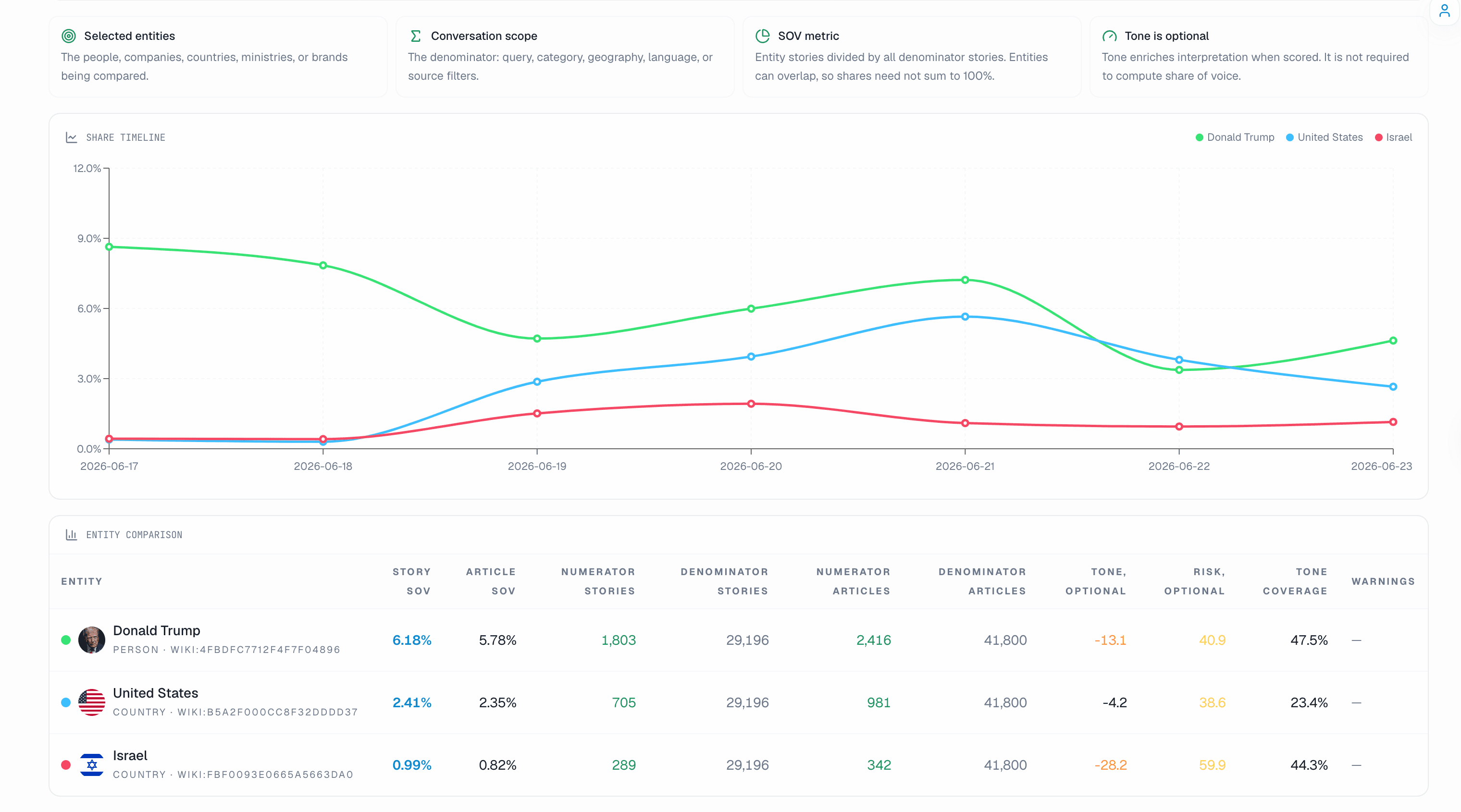
Task: Click United States 38.6 risk value
Action: 1212,702
